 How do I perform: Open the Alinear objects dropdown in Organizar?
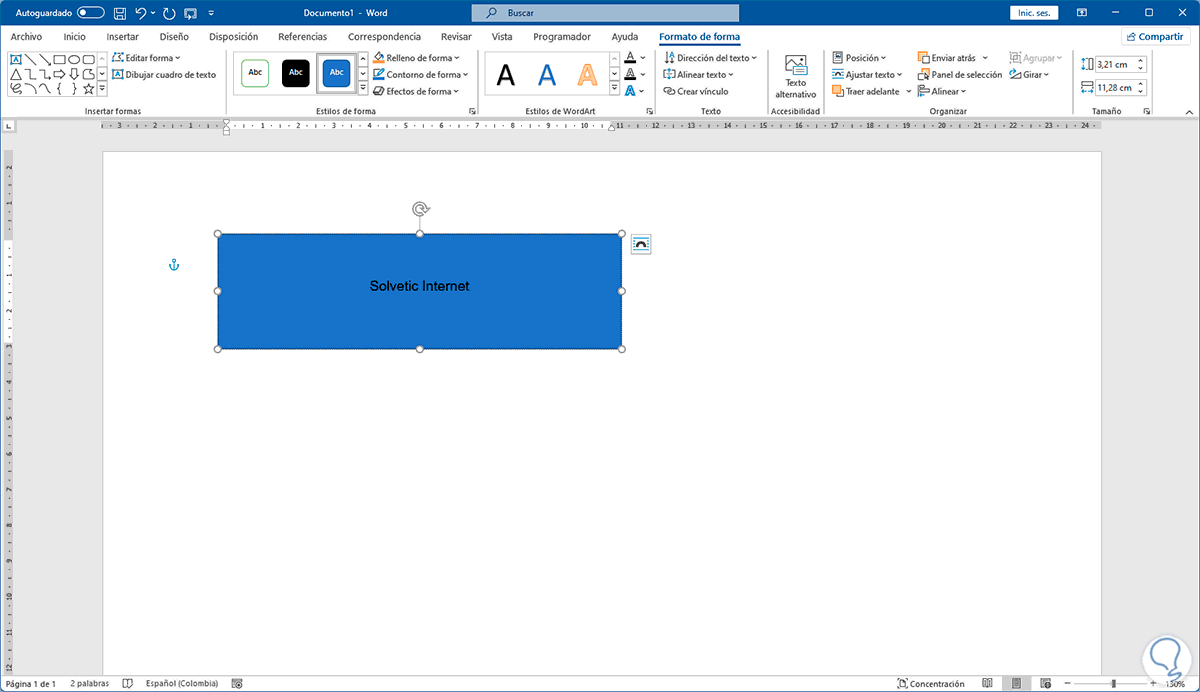[942, 91]
